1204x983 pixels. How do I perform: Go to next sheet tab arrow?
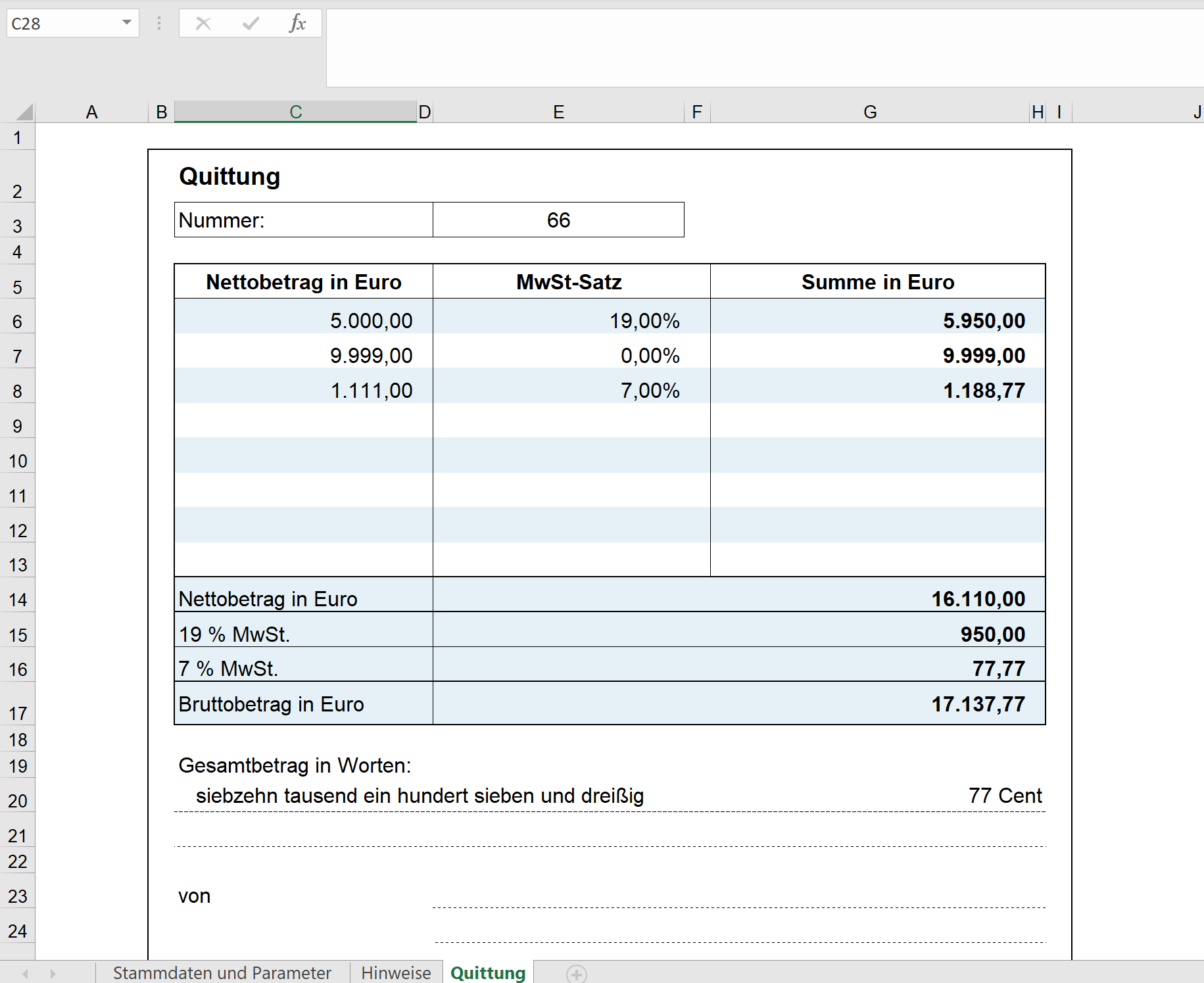point(53,974)
